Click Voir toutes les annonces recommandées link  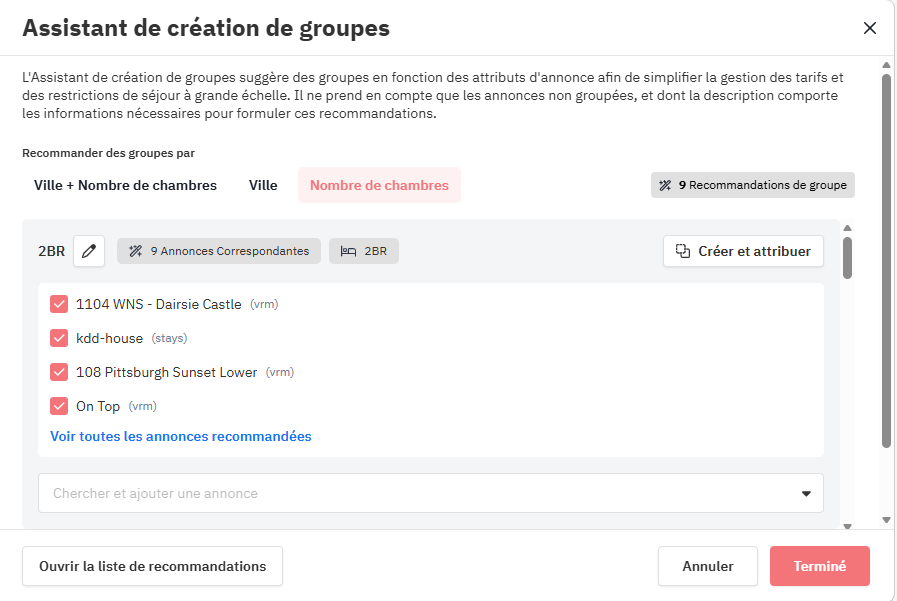click(180, 436)
